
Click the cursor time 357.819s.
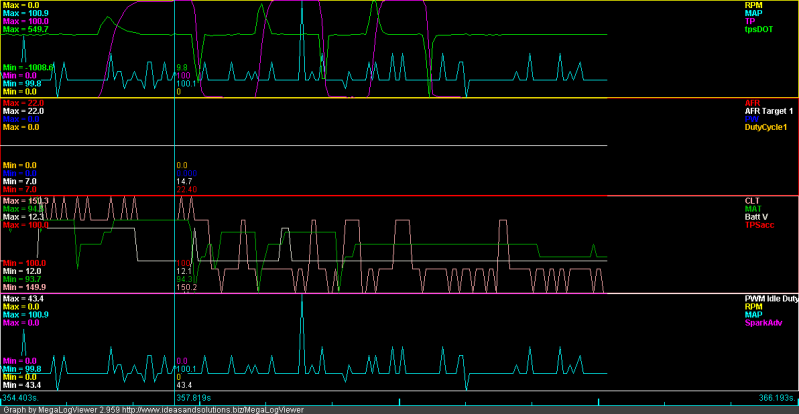pos(194,397)
